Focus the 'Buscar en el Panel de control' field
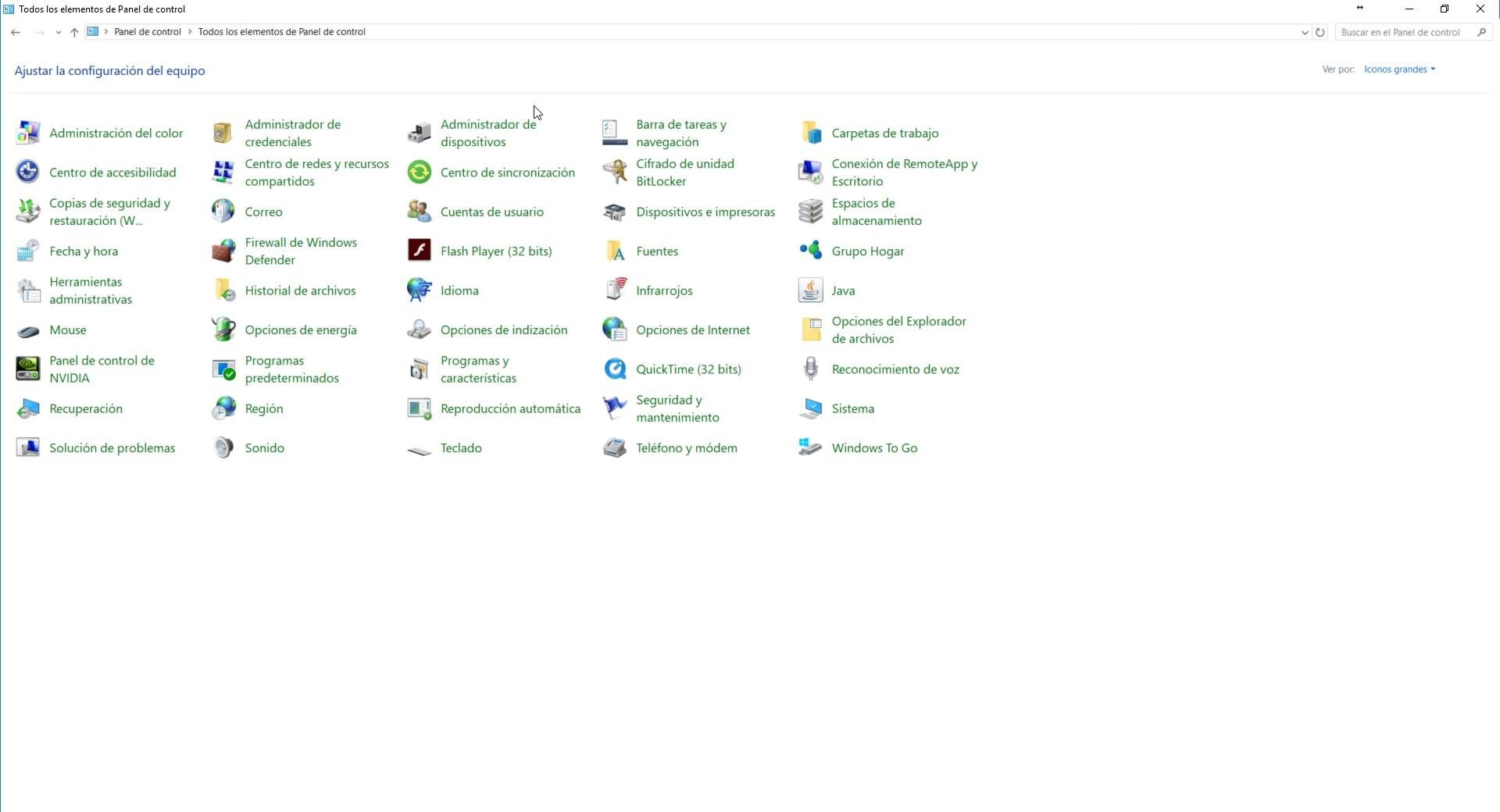This screenshot has width=1500, height=812. pyautogui.click(x=1402, y=33)
